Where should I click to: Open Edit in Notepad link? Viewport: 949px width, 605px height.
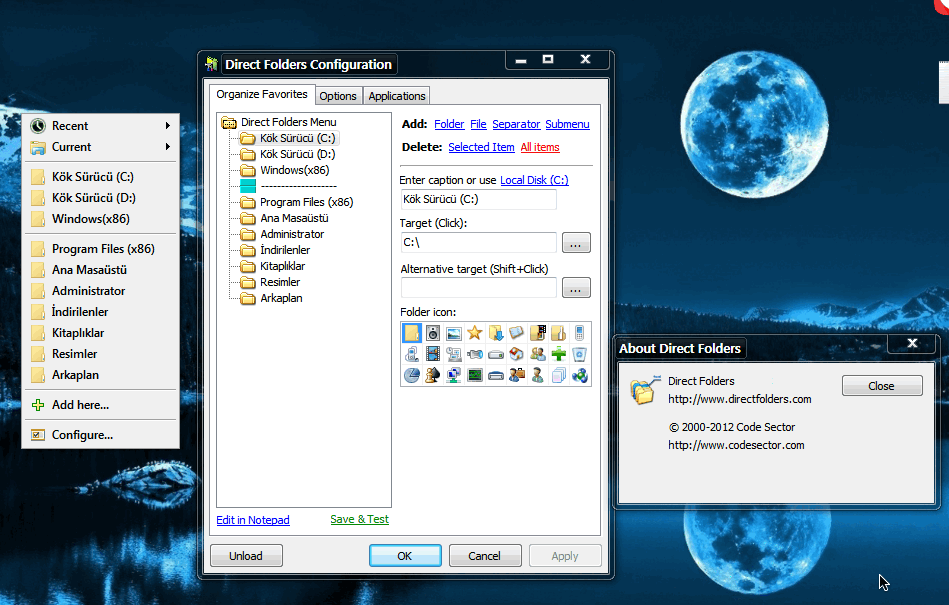[x=253, y=520]
